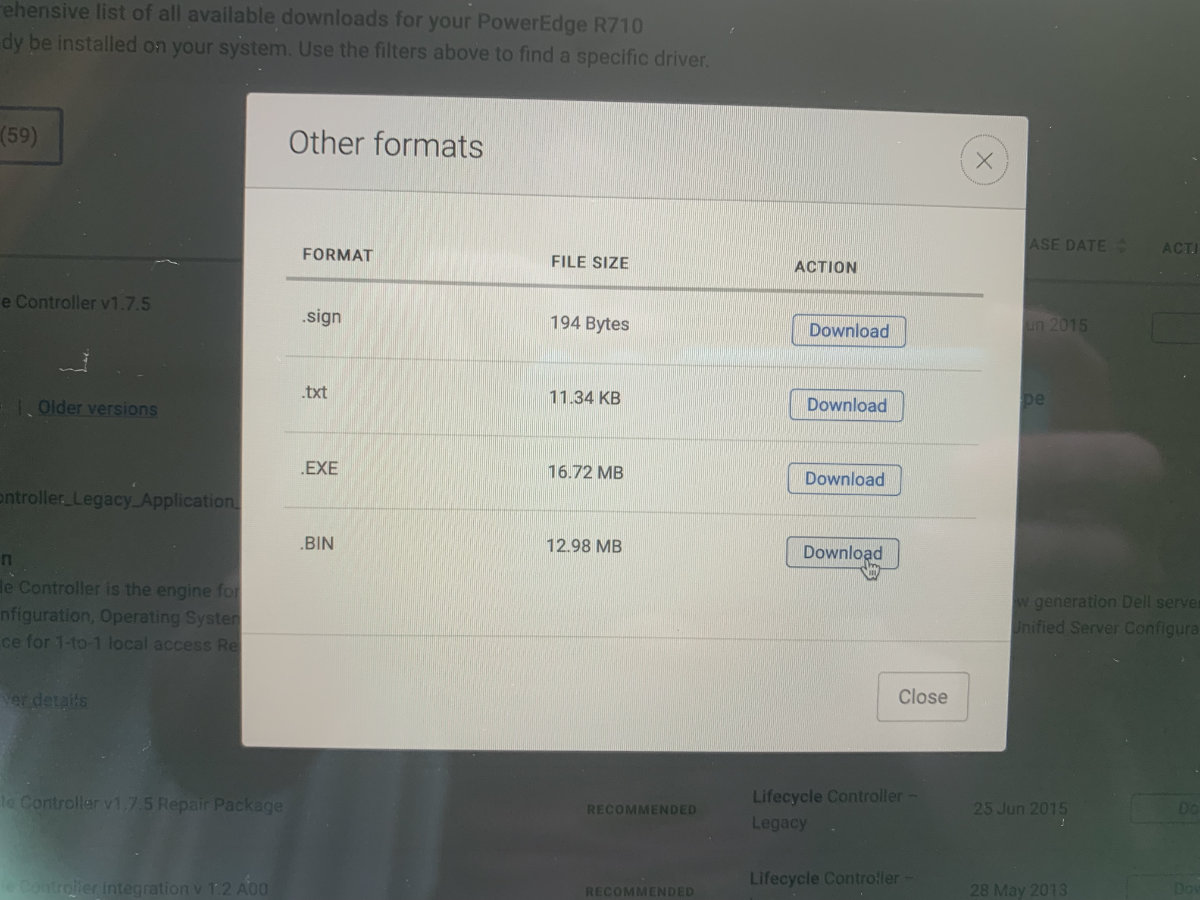This screenshot has height=900, width=1200.
Task: Click the FORMAT column header
Action: (337, 255)
